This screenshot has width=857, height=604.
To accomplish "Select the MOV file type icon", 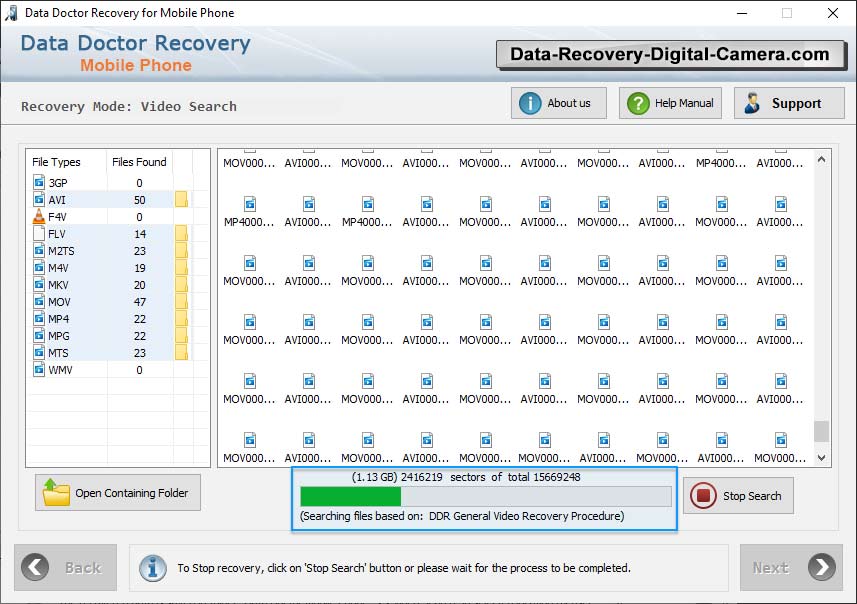I will click(x=39, y=301).
